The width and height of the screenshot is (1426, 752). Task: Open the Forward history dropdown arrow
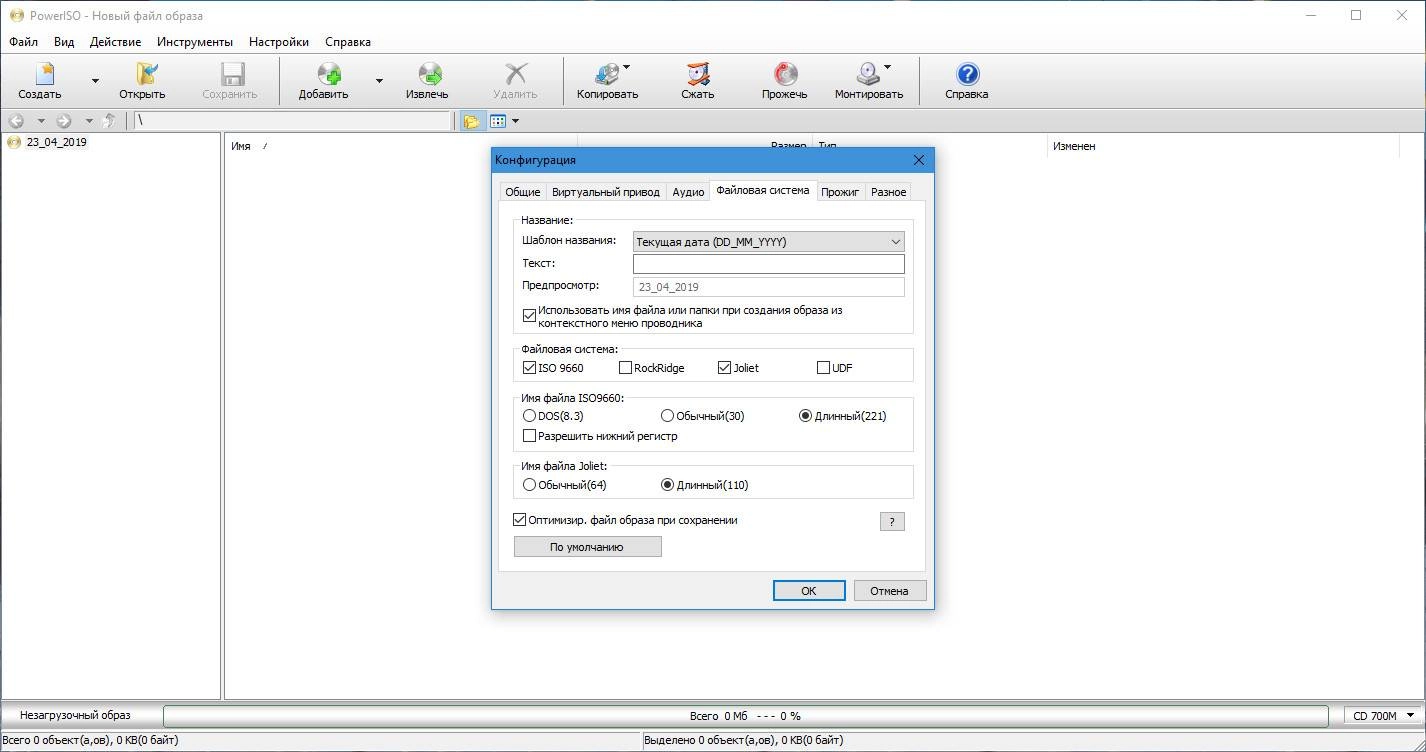coord(89,121)
